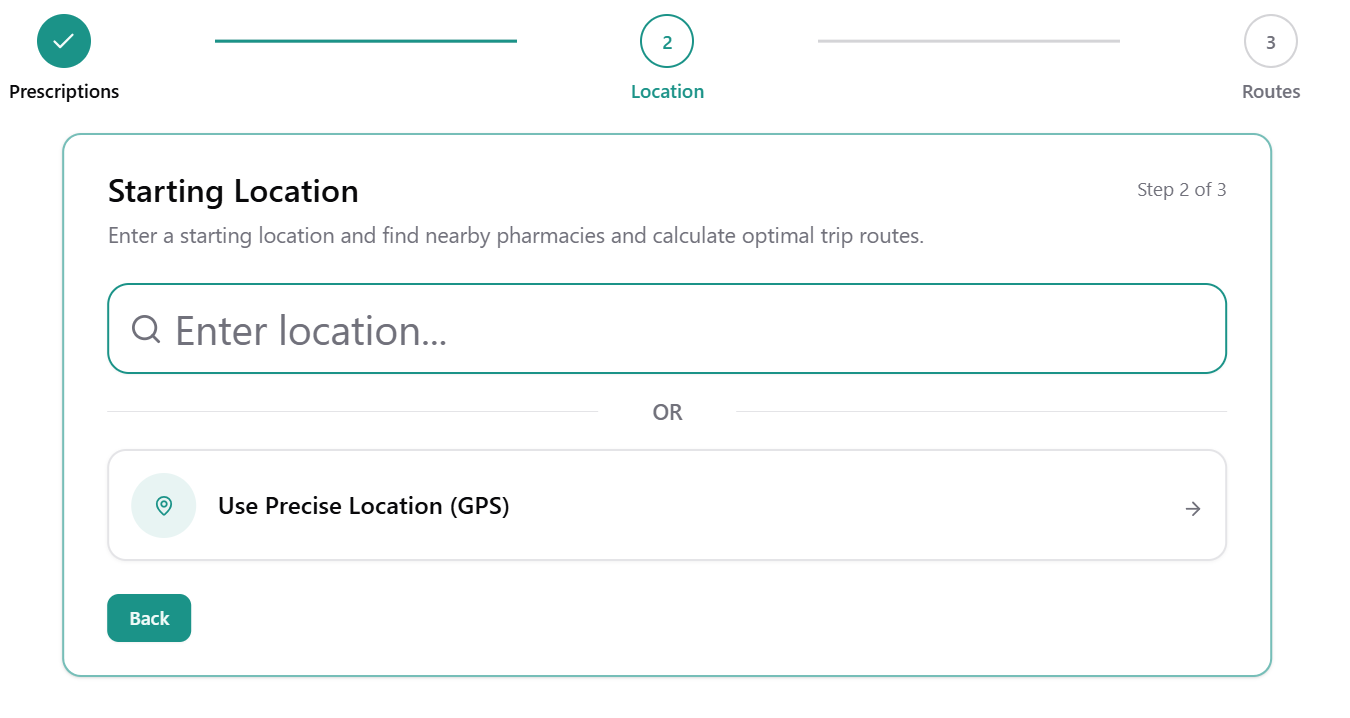Click the divider line left of OR

click(x=352, y=412)
